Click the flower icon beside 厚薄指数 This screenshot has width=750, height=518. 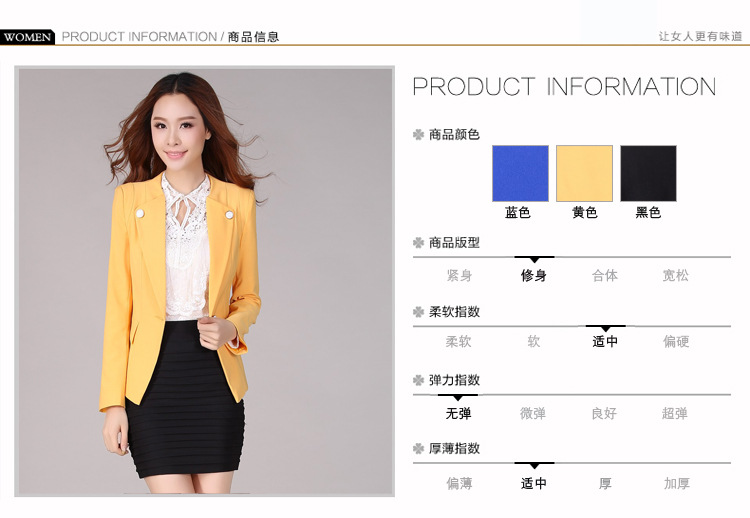tap(419, 449)
